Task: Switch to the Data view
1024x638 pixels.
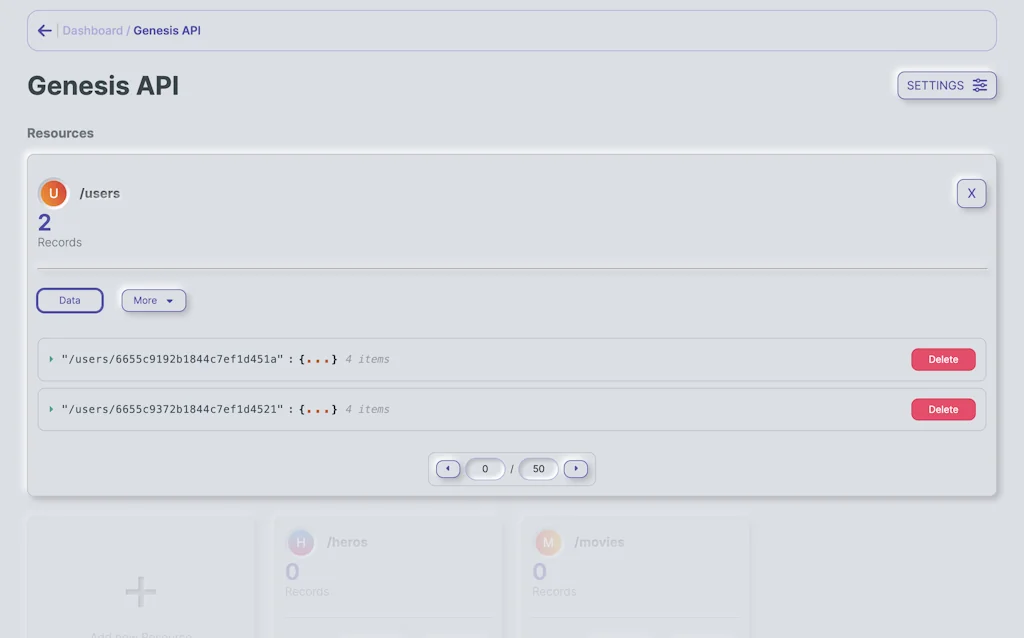Action: pos(69,300)
